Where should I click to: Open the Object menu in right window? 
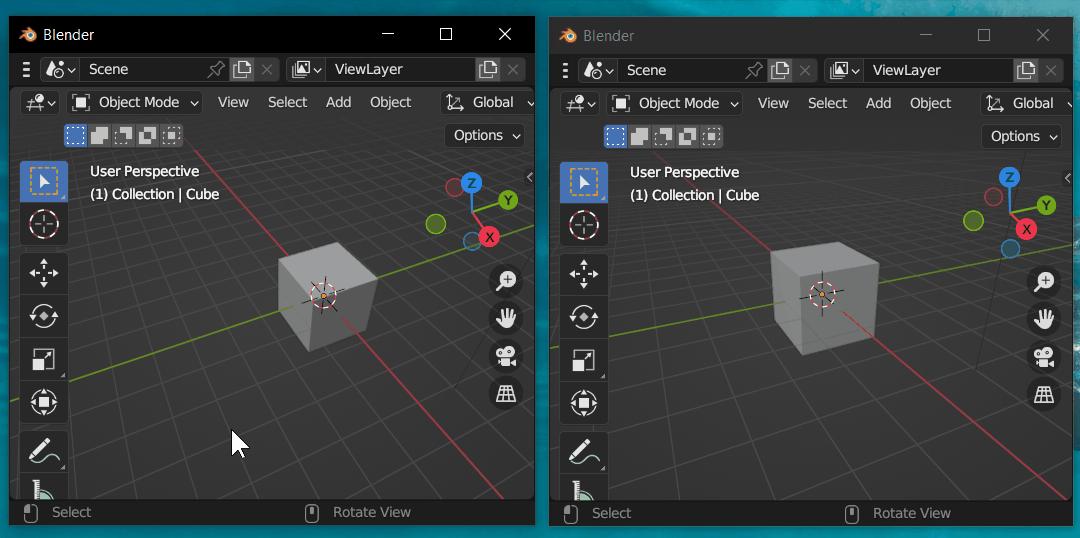point(931,103)
